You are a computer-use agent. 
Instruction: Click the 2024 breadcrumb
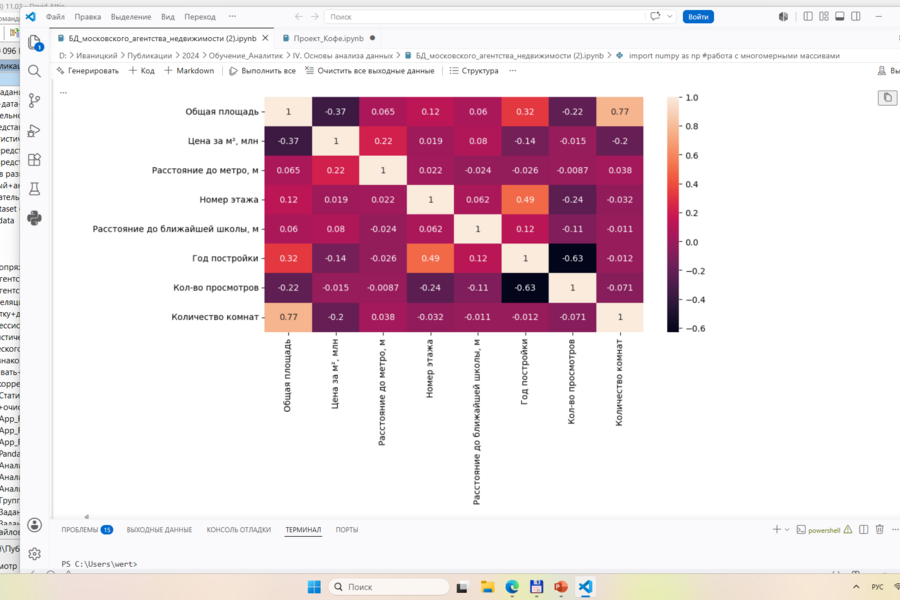pyautogui.click(x=190, y=56)
